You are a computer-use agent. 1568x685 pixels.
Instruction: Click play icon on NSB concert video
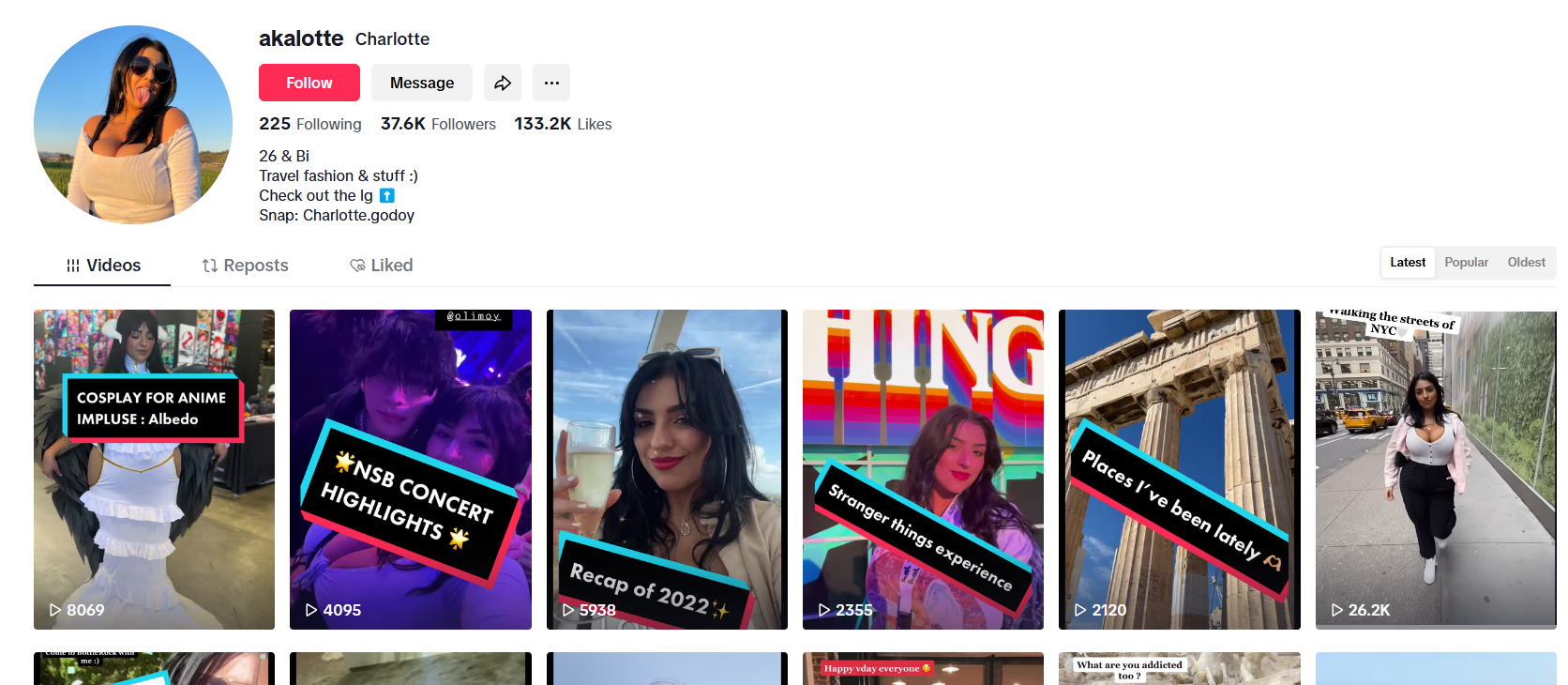(x=311, y=610)
